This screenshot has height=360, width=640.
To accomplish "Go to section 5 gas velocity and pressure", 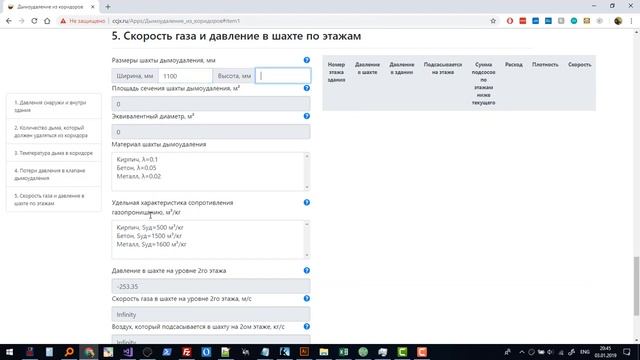I will pyautogui.click(x=54, y=200).
